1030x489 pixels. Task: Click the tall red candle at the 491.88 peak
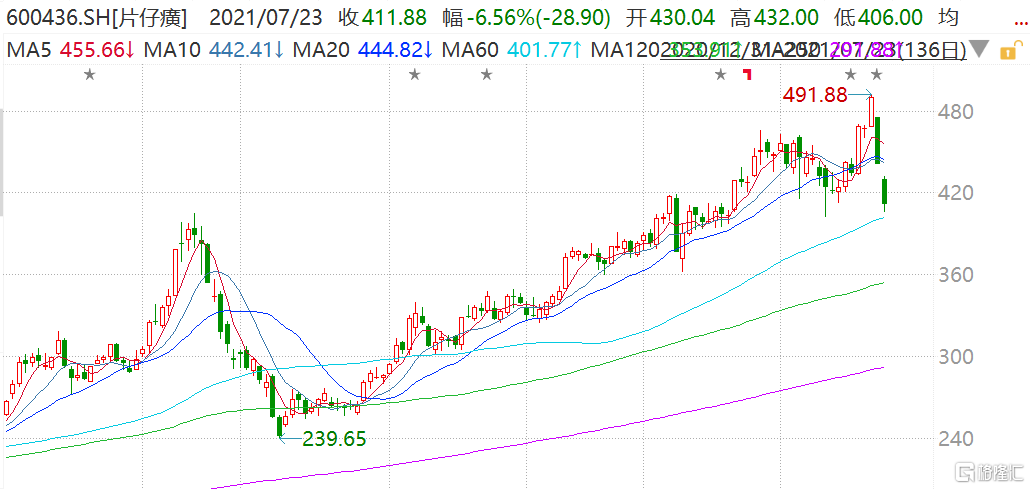point(872,110)
